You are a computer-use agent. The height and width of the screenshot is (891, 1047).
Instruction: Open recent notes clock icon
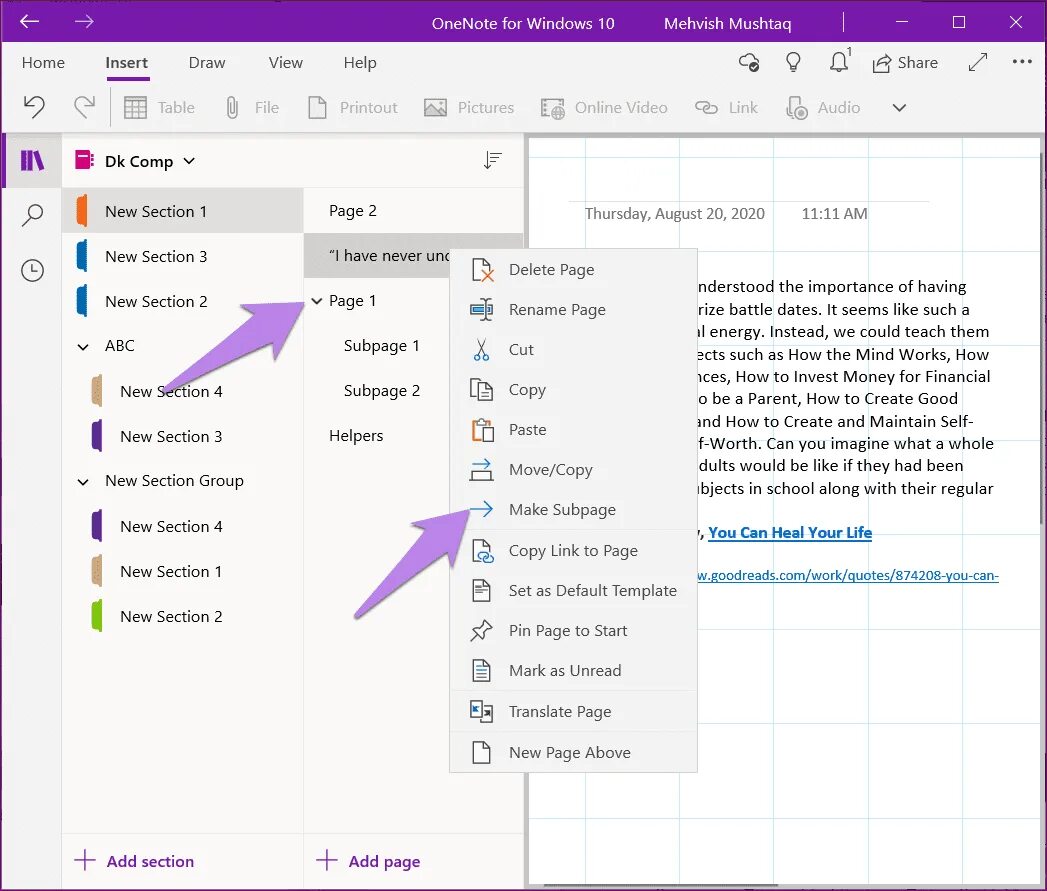coord(32,270)
